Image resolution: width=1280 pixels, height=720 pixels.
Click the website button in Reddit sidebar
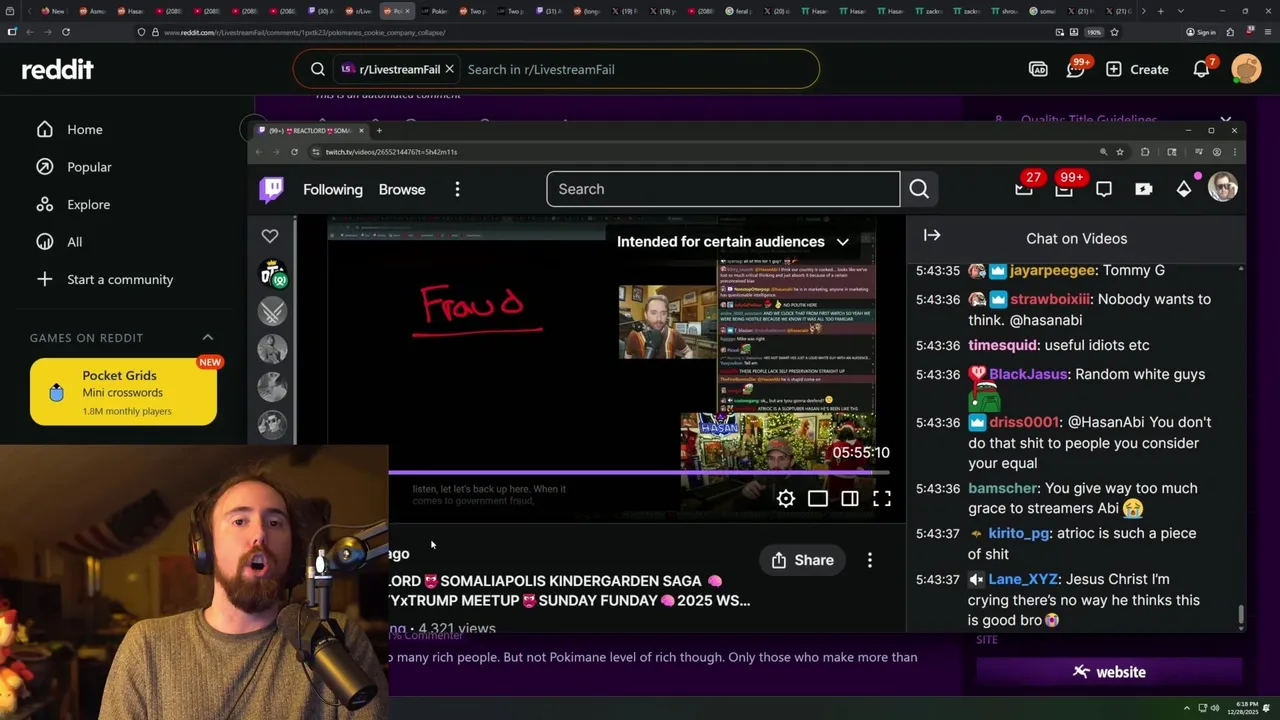1109,672
